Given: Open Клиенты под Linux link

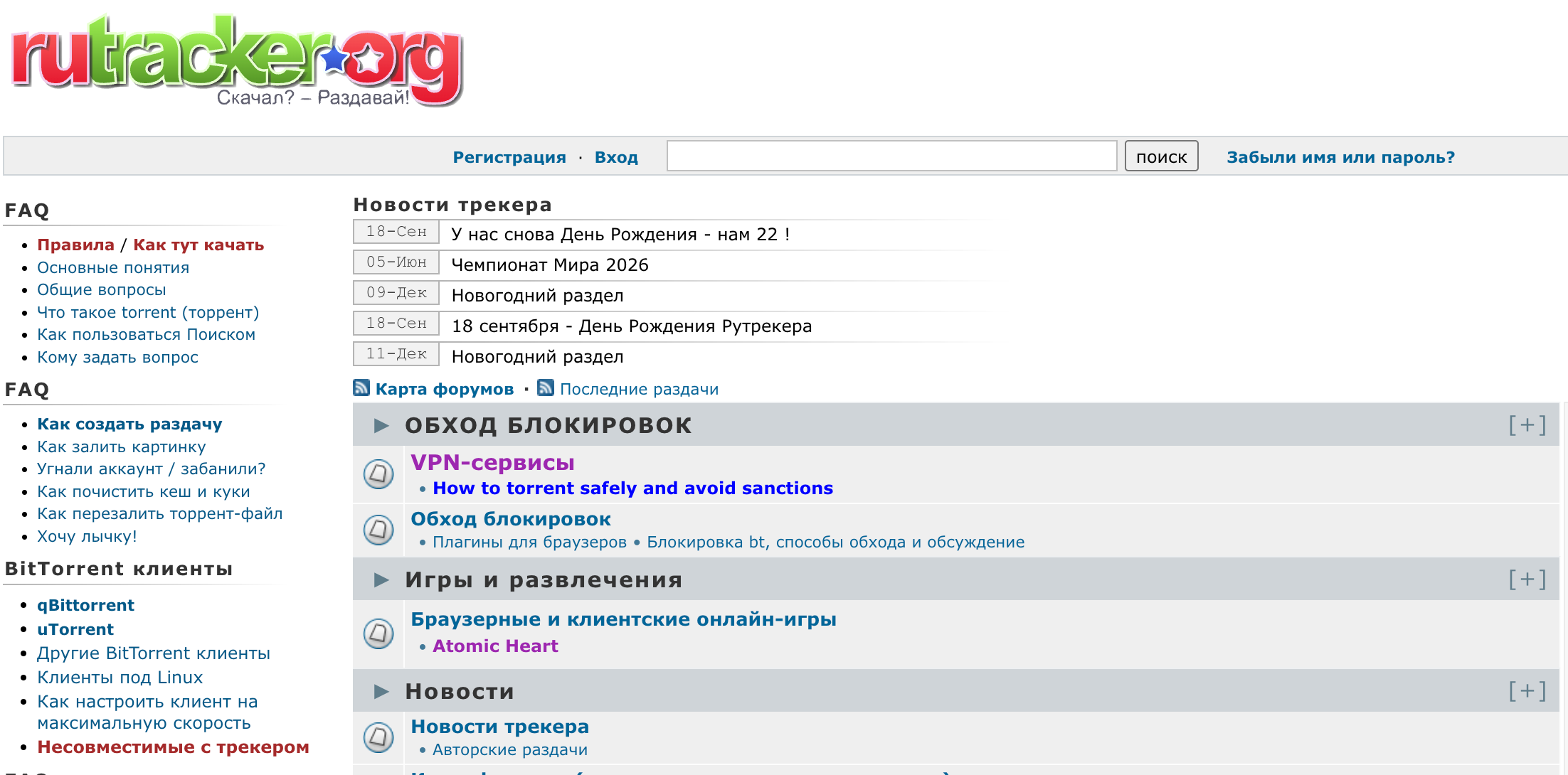Looking at the screenshot, I should click(120, 677).
